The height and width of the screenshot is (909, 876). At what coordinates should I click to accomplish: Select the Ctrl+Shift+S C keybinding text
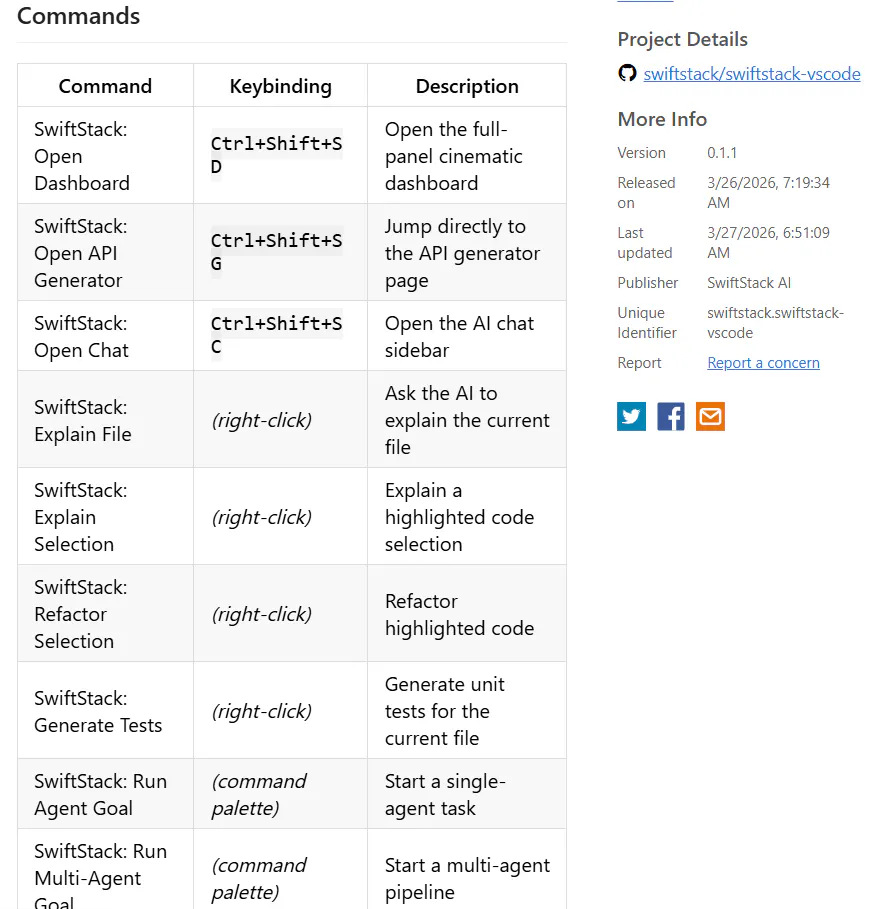click(277, 335)
